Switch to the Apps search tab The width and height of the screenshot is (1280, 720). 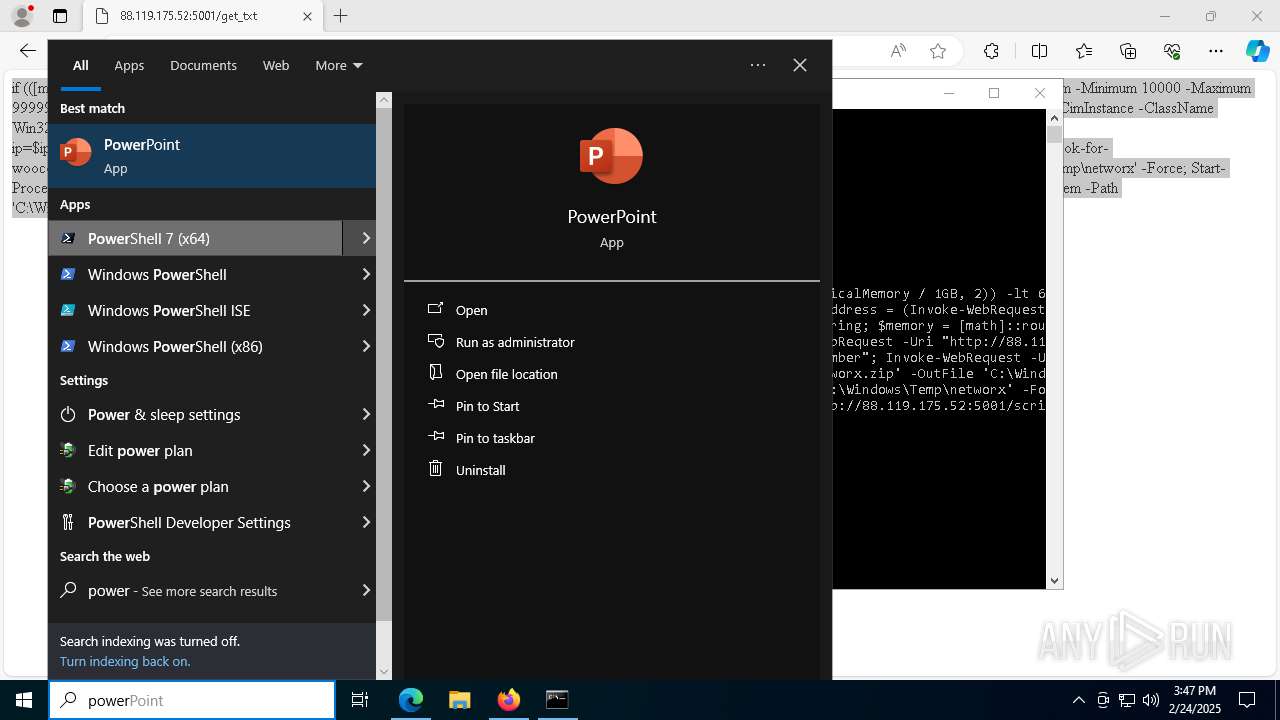129,65
